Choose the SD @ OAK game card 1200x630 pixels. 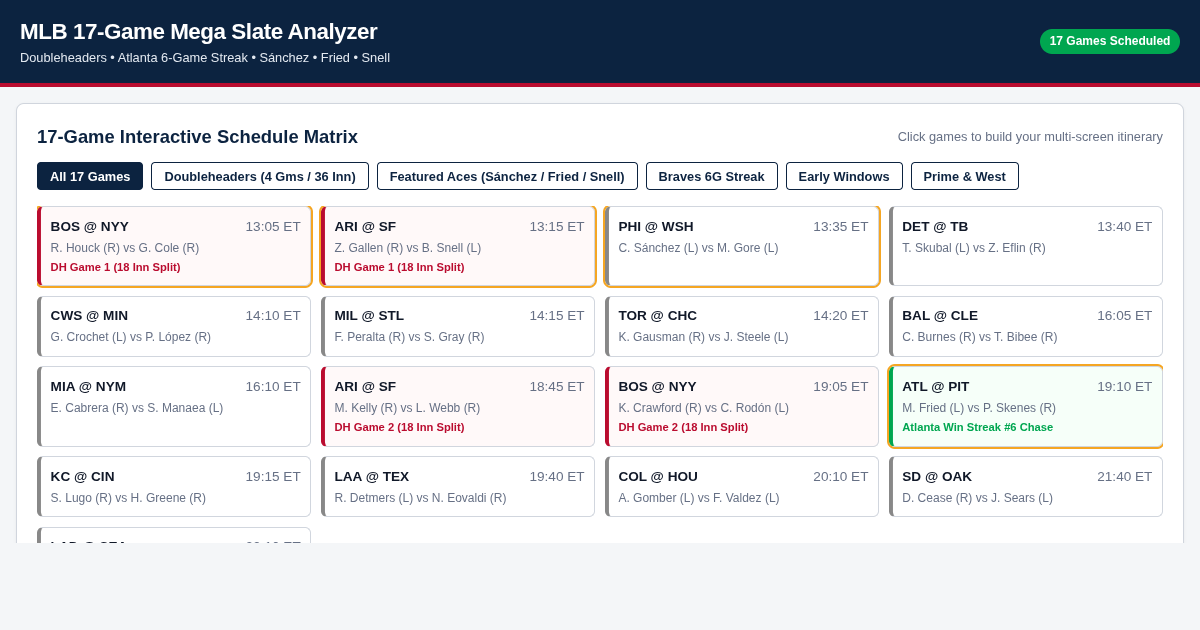pyautogui.click(x=1026, y=486)
